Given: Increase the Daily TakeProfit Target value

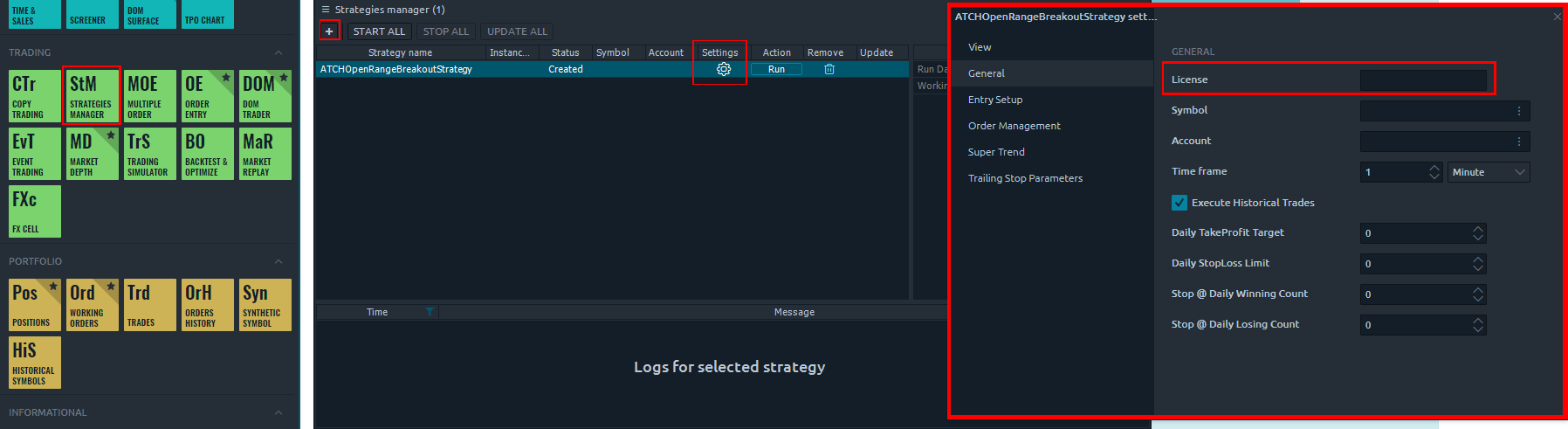Looking at the screenshot, I should (x=1477, y=229).
